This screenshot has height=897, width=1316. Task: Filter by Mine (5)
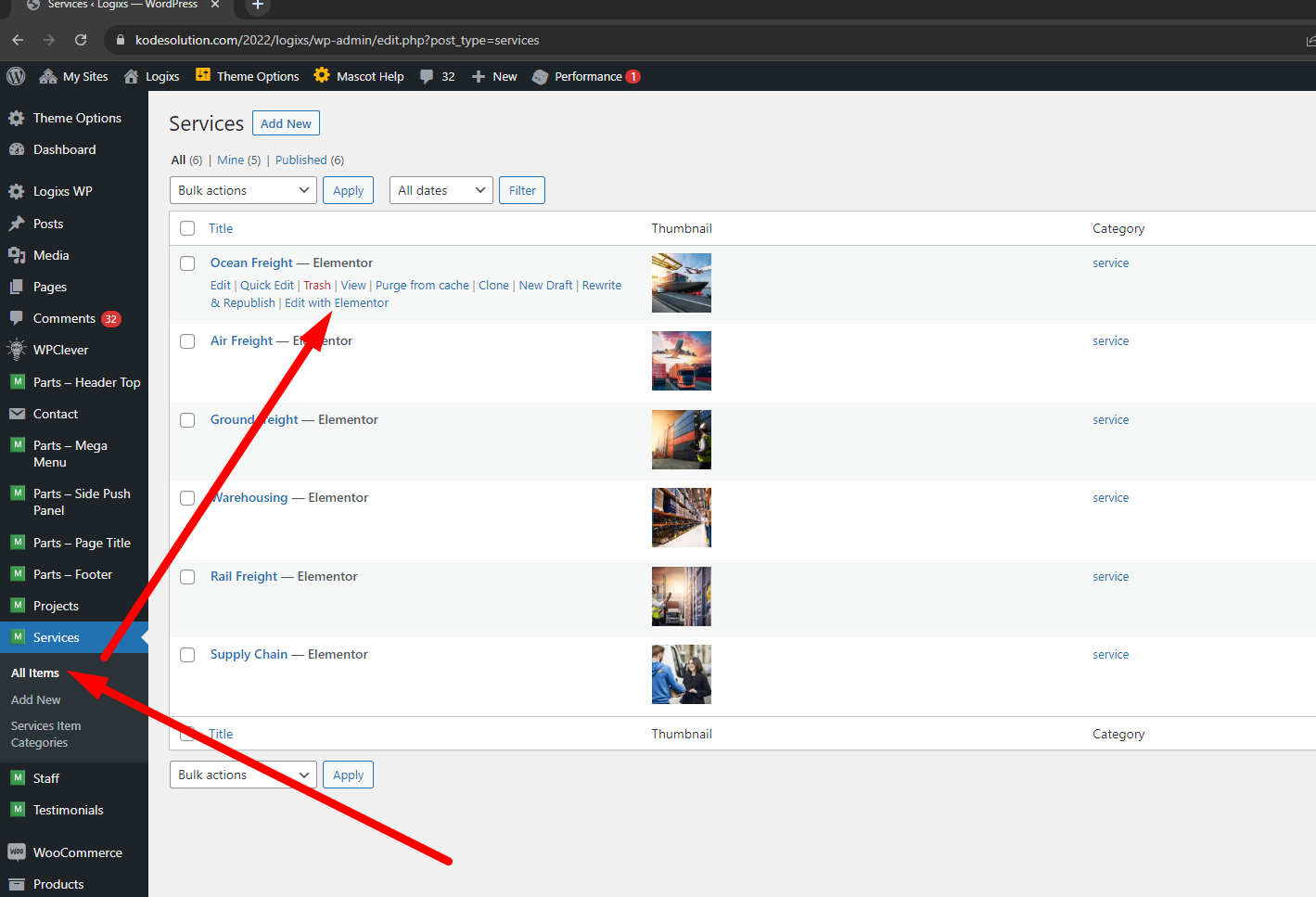click(239, 160)
